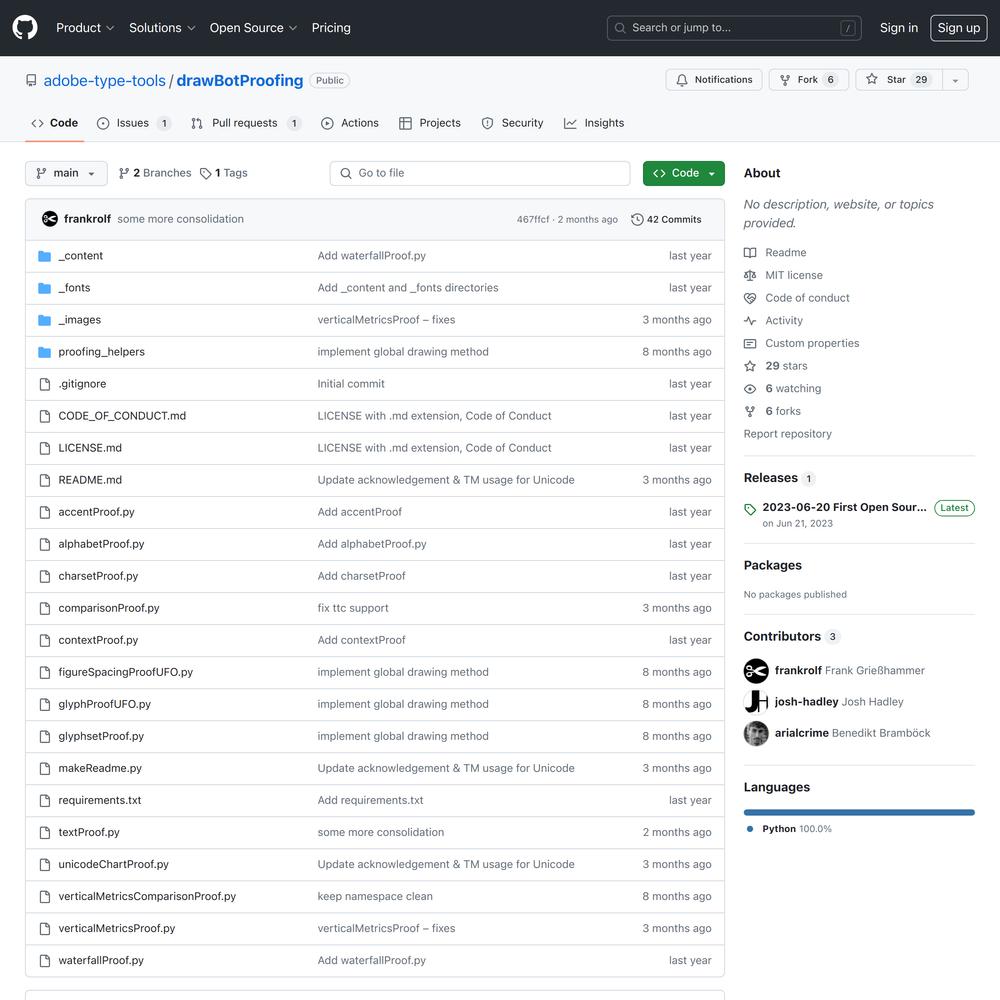Open the Projects tab

tap(430, 123)
